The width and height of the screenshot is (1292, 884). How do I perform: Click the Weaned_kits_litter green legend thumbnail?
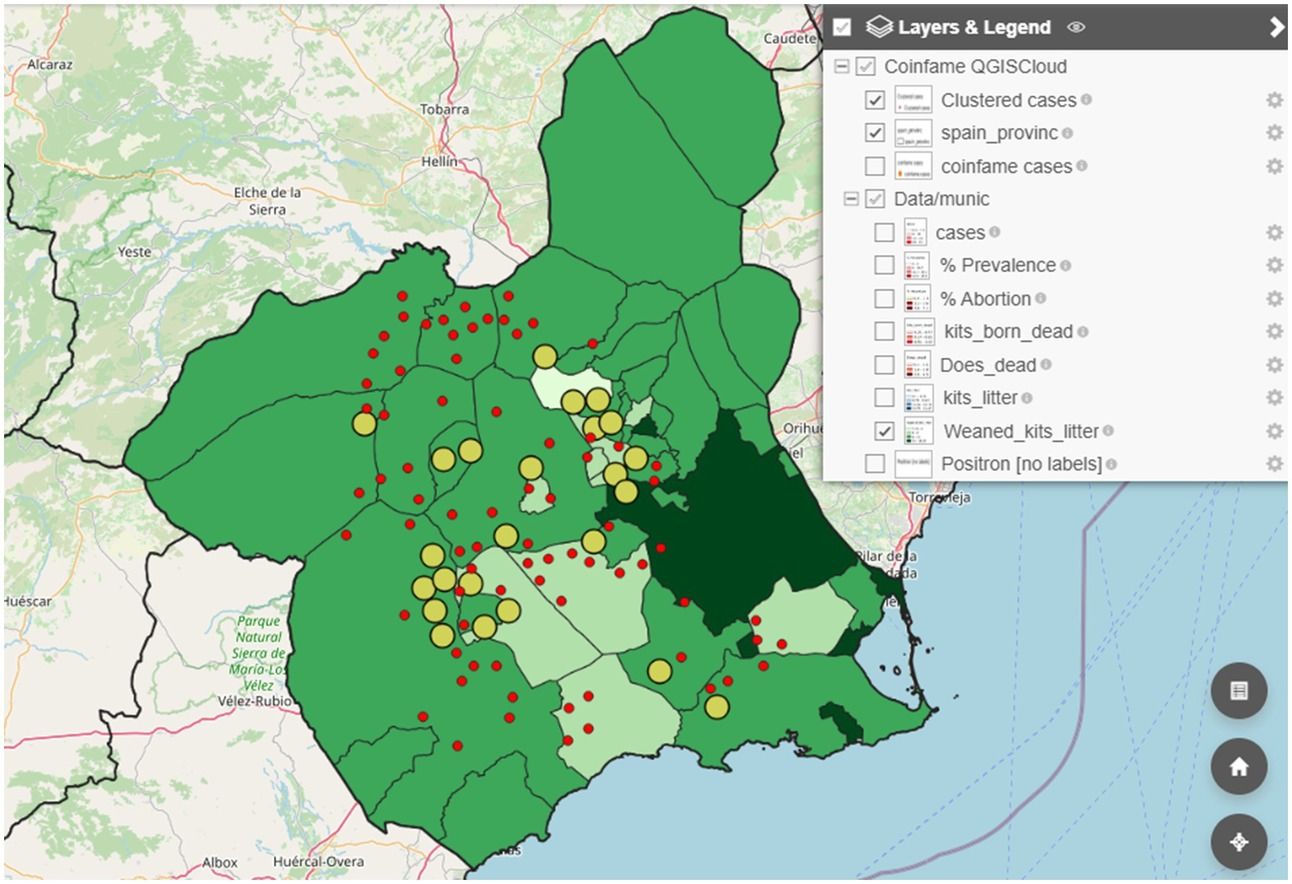918,431
